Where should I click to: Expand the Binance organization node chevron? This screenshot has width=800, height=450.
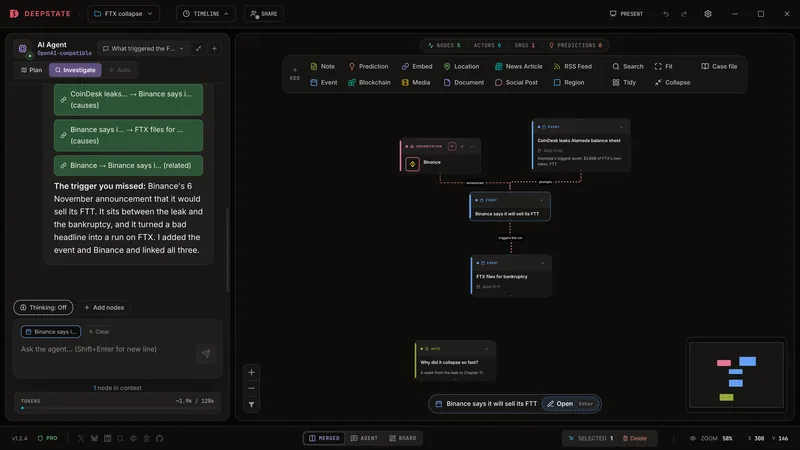click(472, 146)
